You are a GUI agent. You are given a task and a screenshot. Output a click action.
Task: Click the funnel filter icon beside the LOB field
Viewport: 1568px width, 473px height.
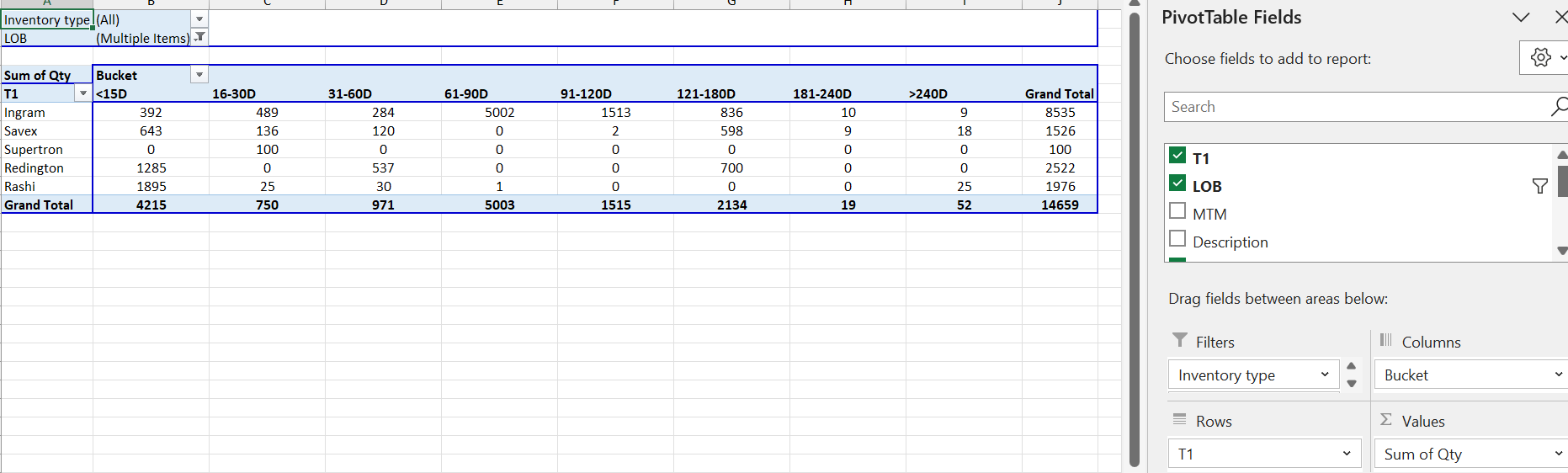pos(1539,186)
